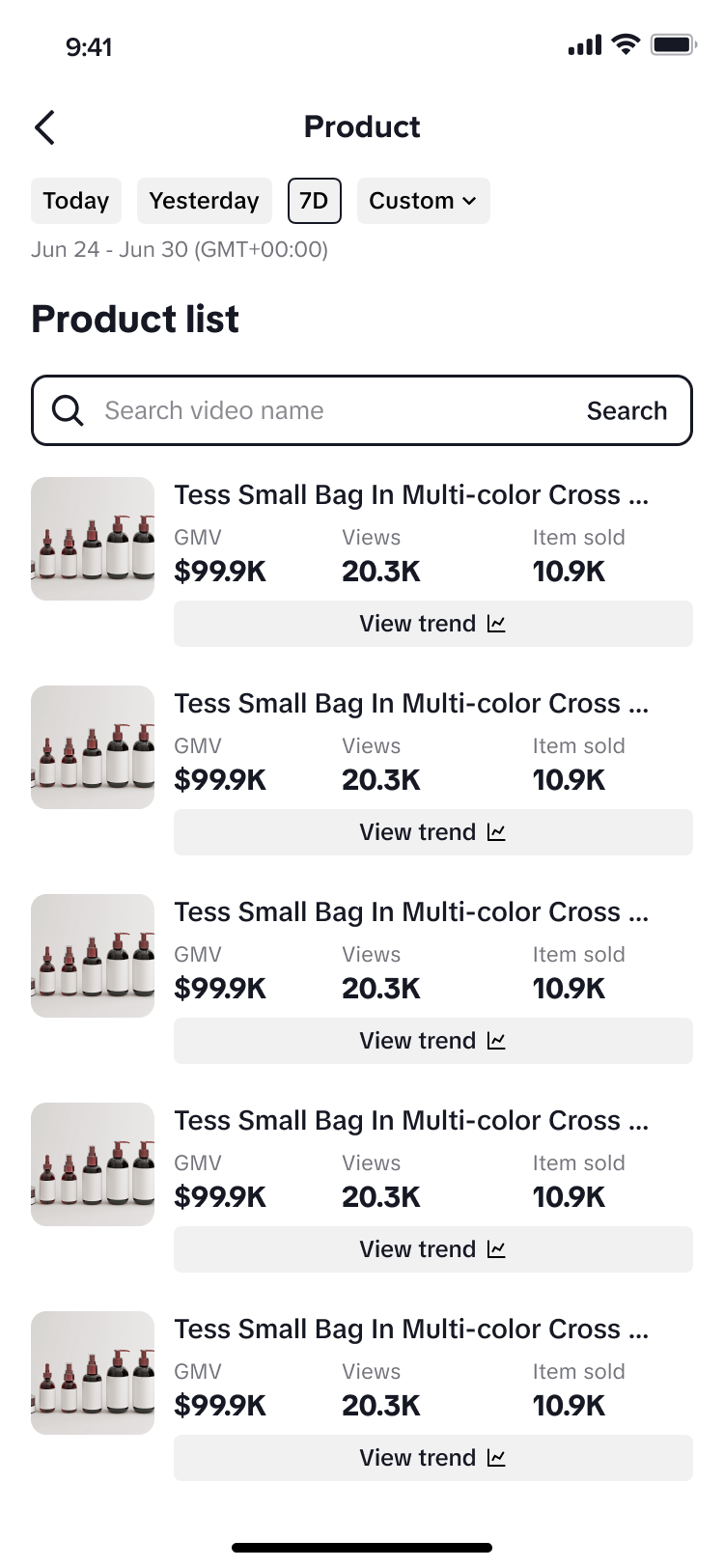Tap the back arrow icon
Screen dimensions: 724x1568
(44, 127)
